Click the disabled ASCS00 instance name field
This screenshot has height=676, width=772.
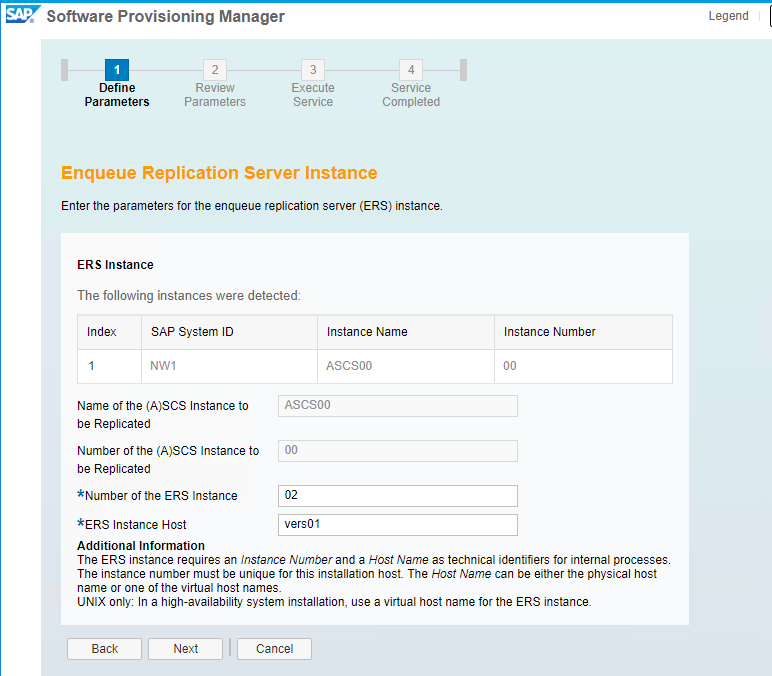(x=398, y=406)
